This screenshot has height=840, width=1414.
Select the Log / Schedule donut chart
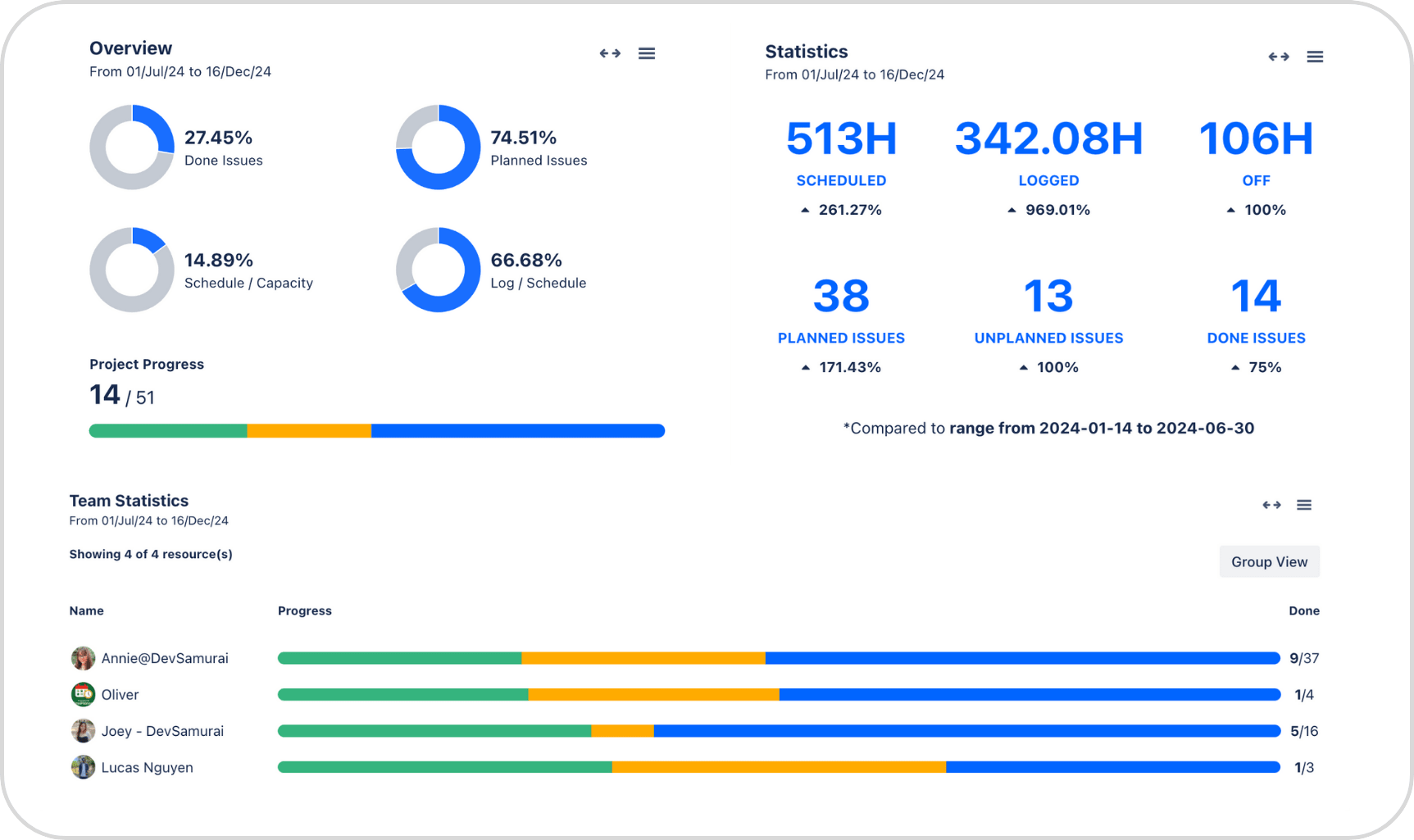438,270
